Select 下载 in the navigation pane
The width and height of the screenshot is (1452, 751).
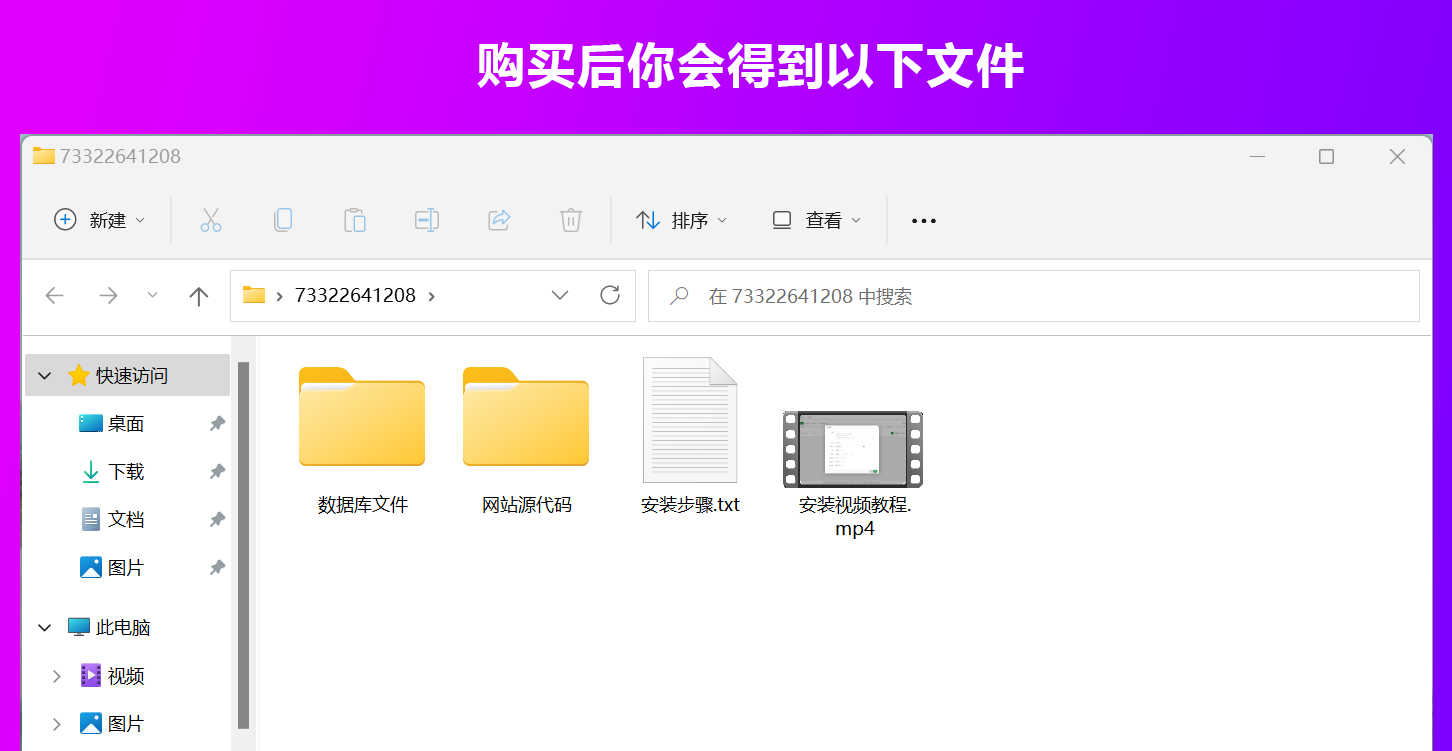(126, 472)
